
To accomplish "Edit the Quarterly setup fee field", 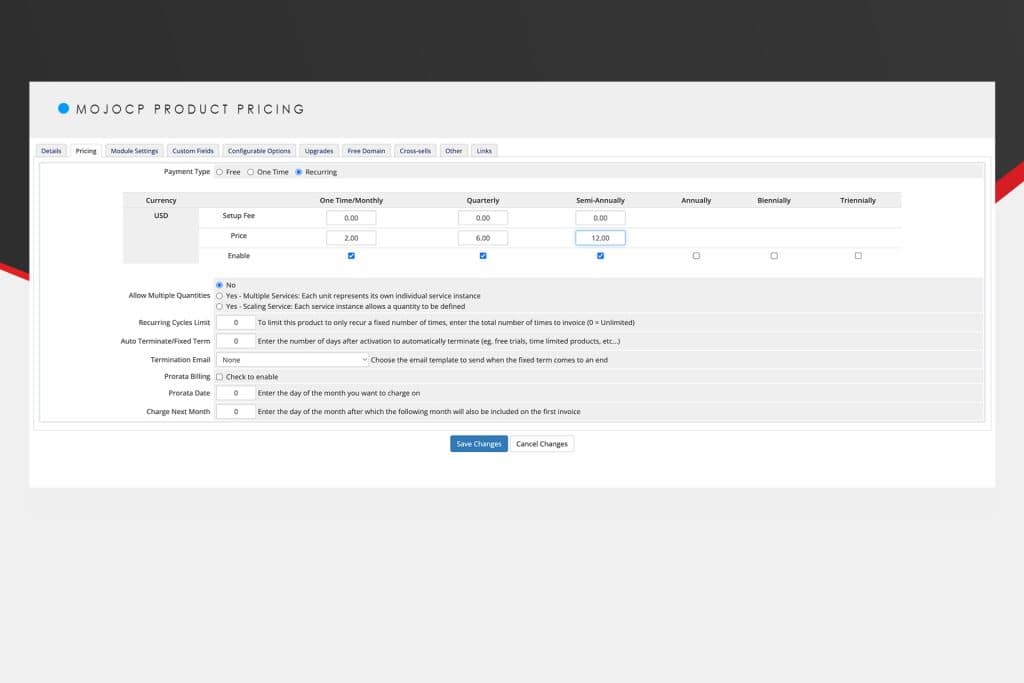I will 483,218.
